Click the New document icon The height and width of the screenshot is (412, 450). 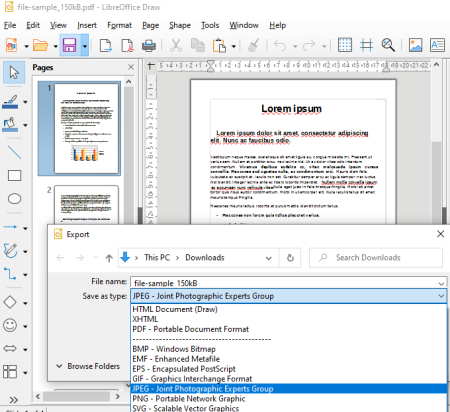click(11, 45)
